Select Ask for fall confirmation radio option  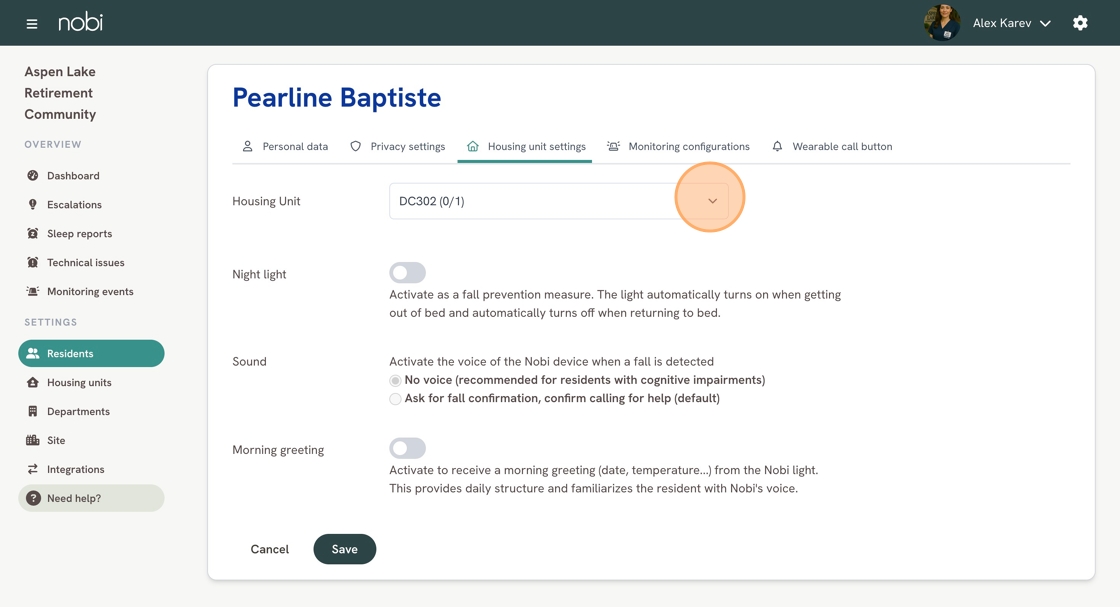[x=395, y=398]
